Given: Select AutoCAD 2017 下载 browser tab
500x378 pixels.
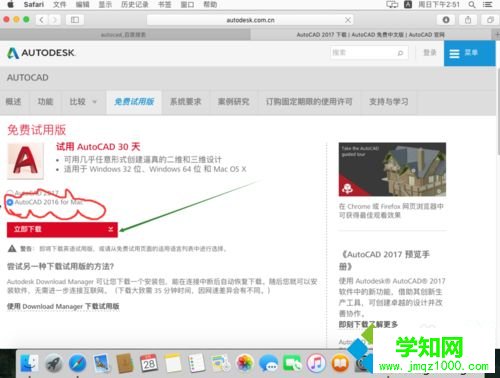Looking at the screenshot, I should point(371,35).
